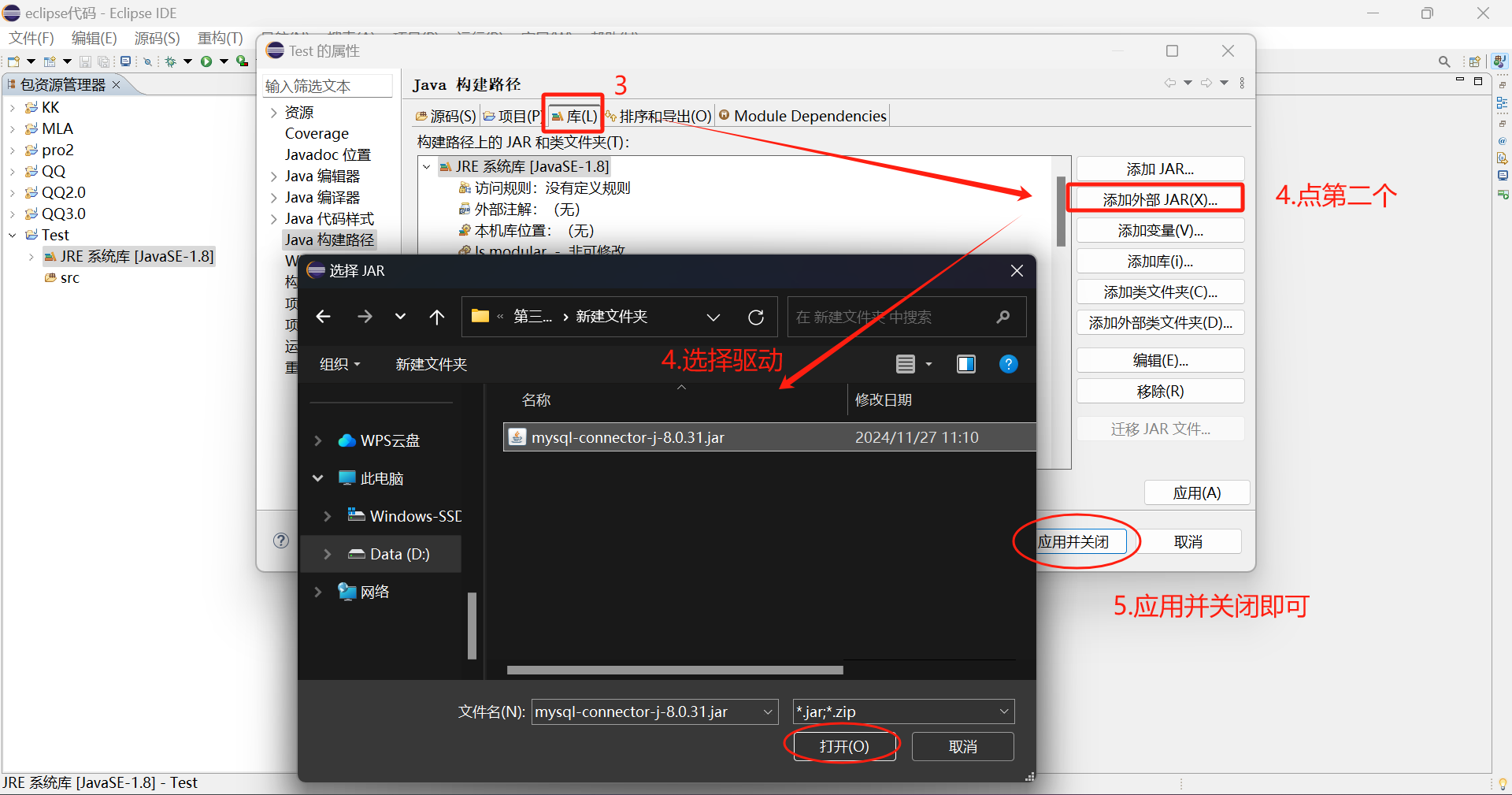Open the 源码(S) menu
1512x795 pixels.
[157, 38]
